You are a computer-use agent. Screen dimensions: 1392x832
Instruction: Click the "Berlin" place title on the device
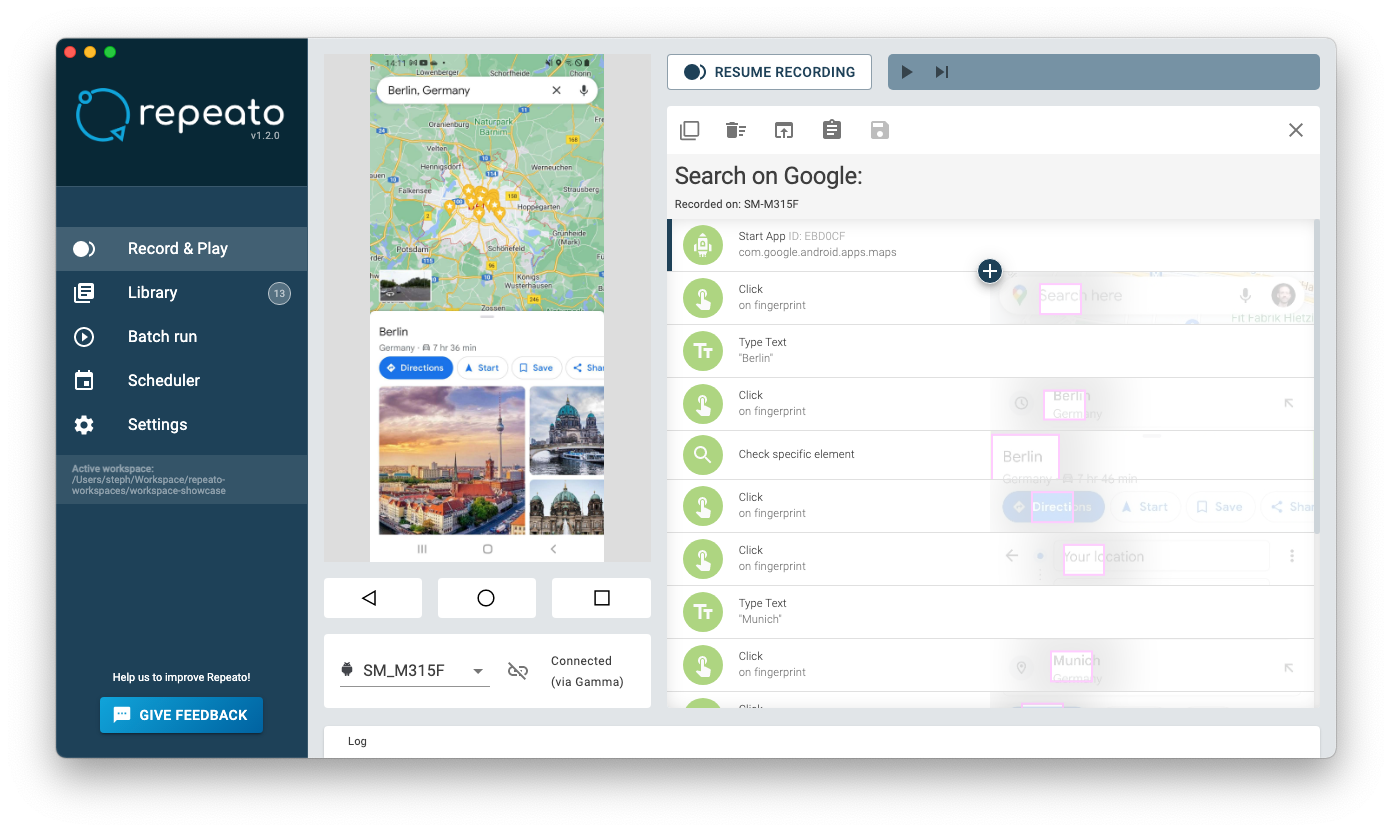(394, 332)
